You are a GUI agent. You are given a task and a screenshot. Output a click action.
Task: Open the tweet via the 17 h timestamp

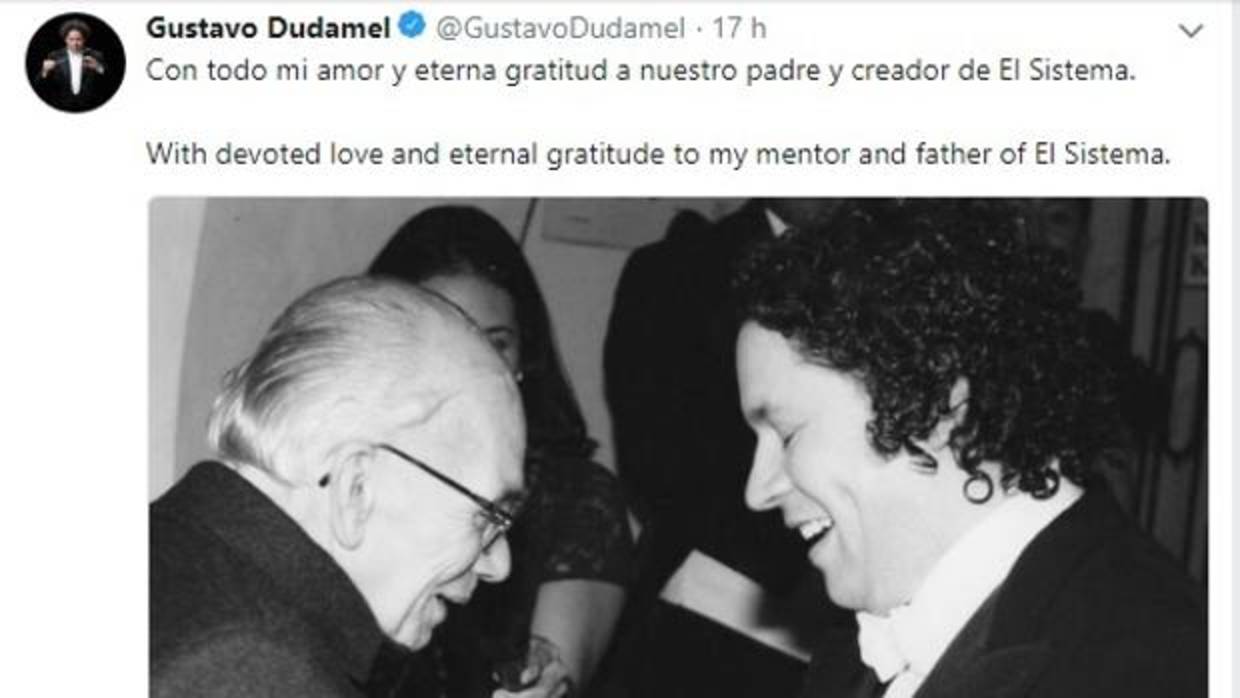pyautogui.click(x=739, y=29)
